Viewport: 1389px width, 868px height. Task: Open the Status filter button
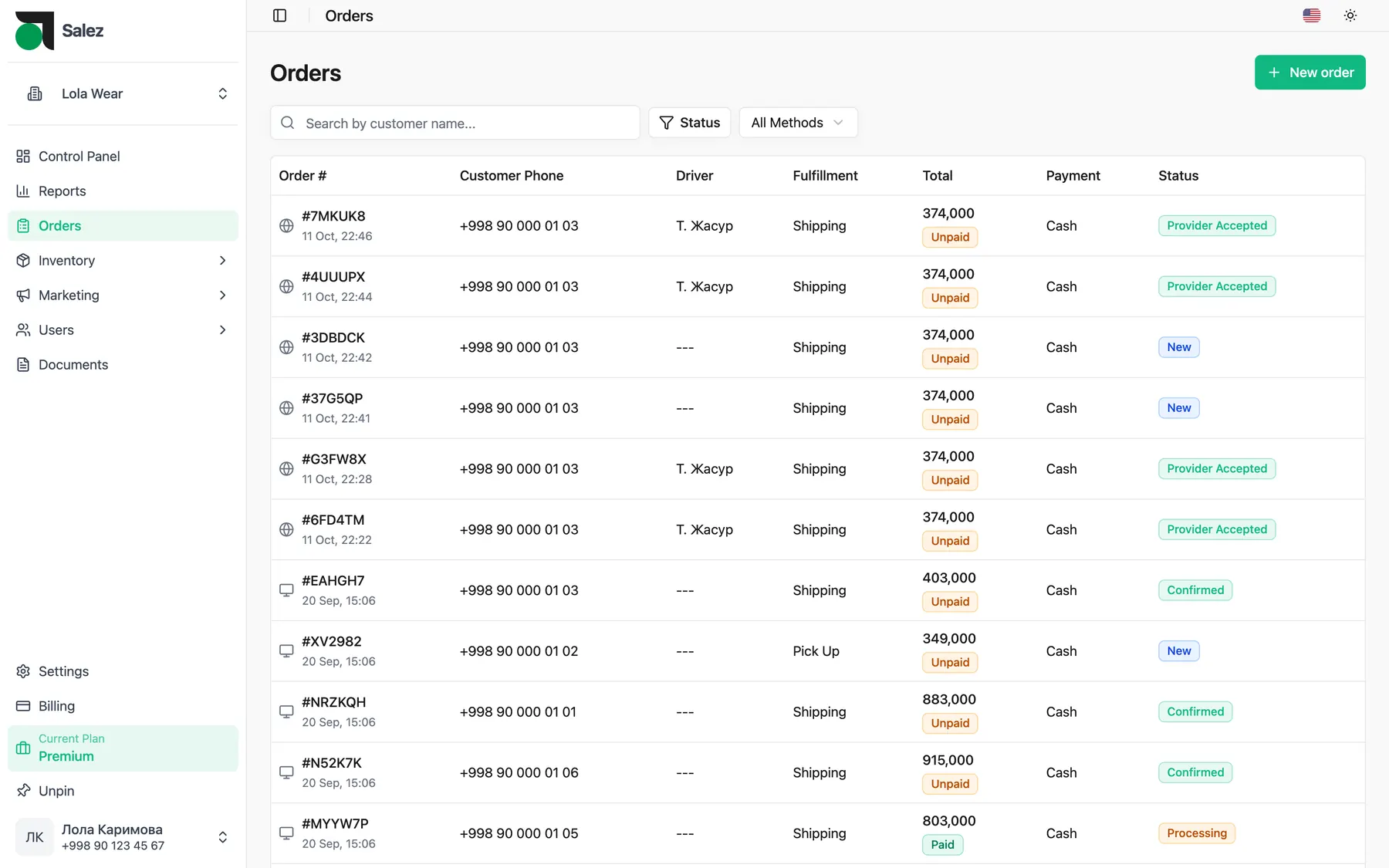(x=689, y=123)
